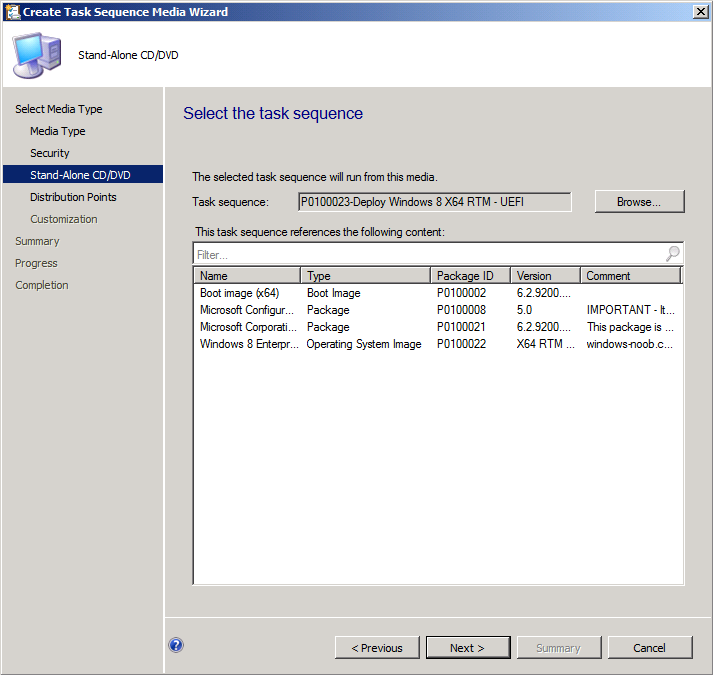This screenshot has height=675, width=713.
Task: Open the Media Type step in sidebar
Action: point(58,131)
